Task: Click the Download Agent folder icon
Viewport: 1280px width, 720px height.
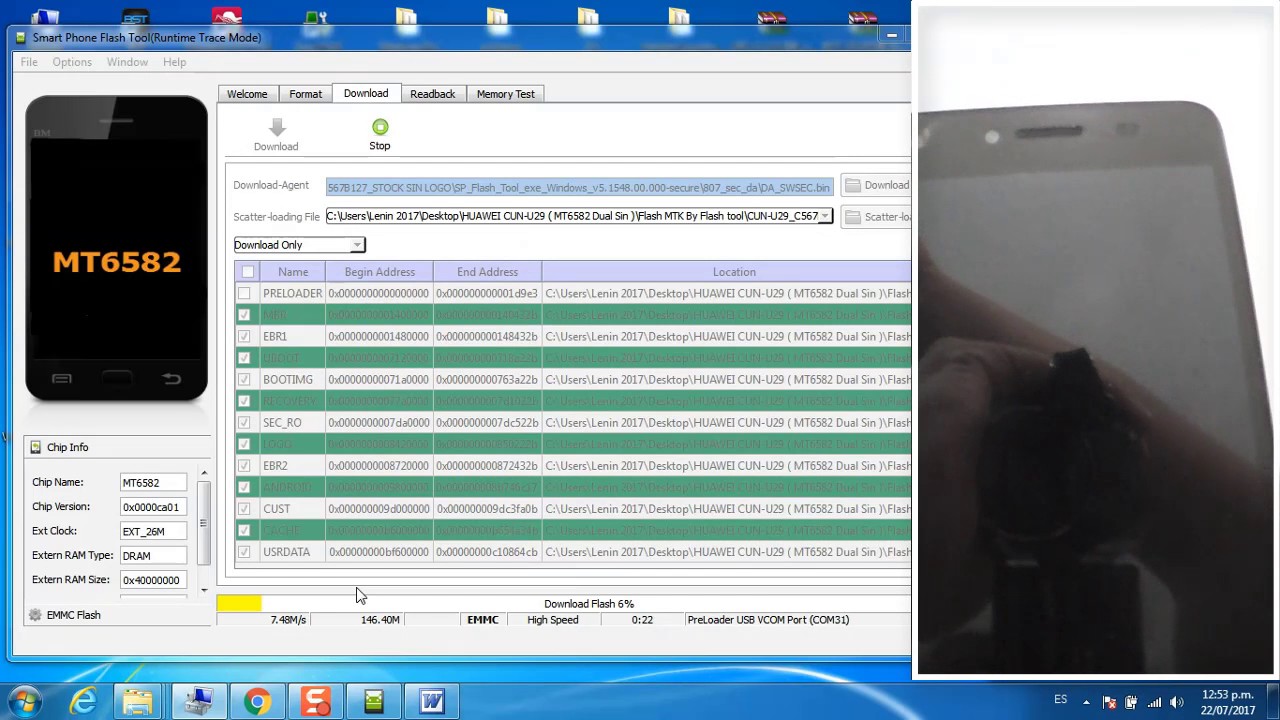Action: [853, 185]
